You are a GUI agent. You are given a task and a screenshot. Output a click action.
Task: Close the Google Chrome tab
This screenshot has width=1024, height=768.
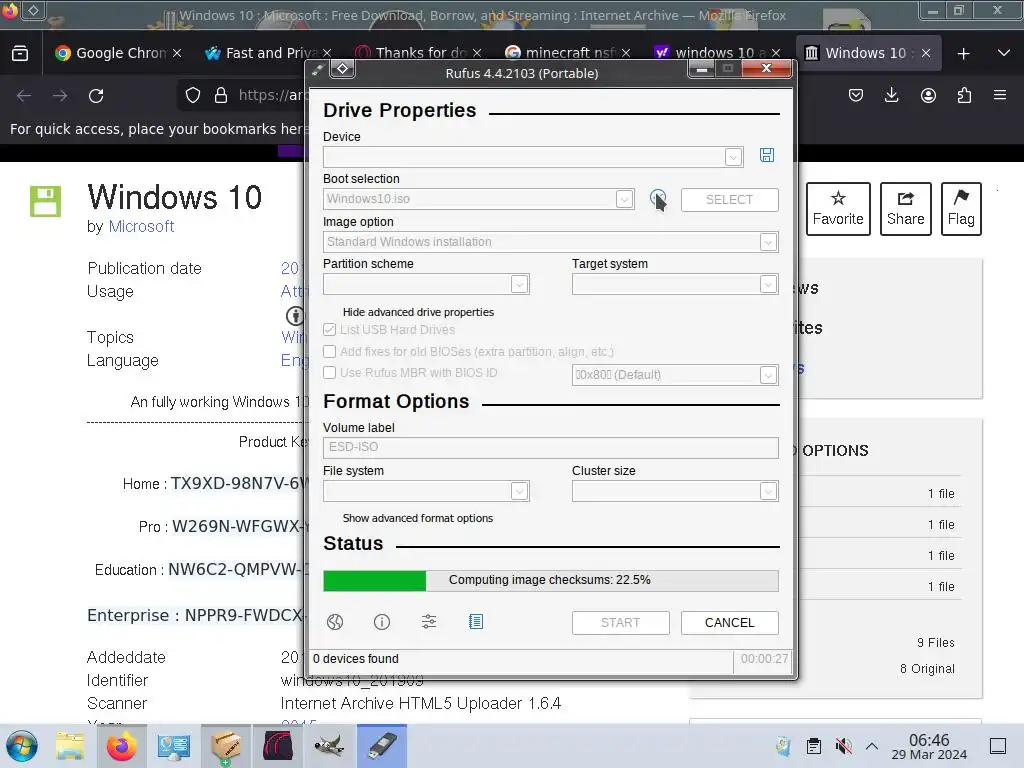[x=177, y=53]
